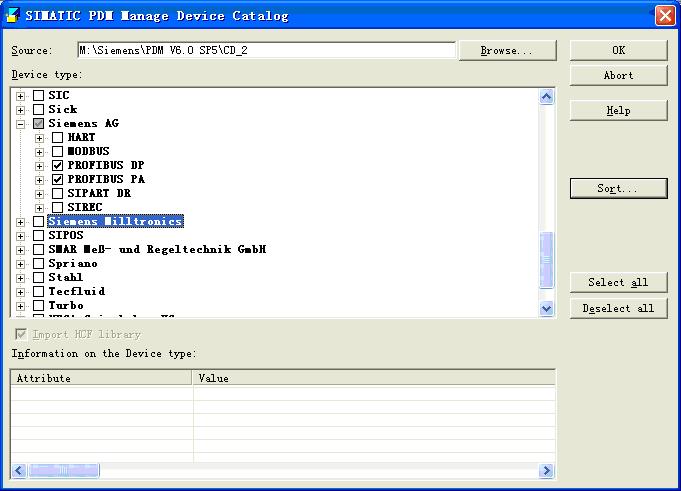The height and width of the screenshot is (491, 681).
Task: Click the OK button
Action: point(618,50)
